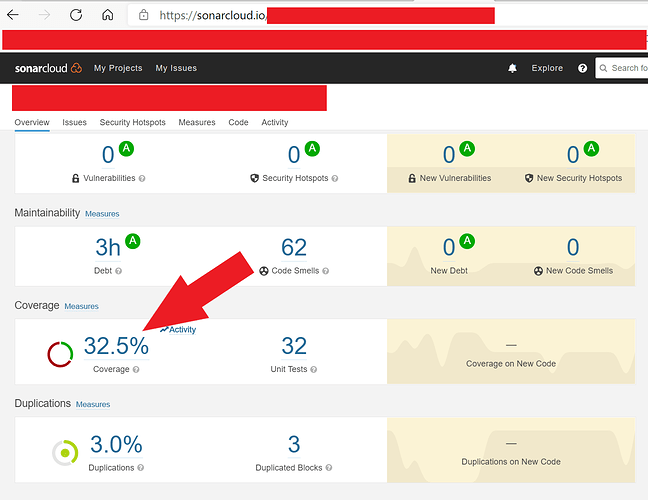This screenshot has width=648, height=500.
Task: Open the 0 Vulnerabilities count link
Action: click(x=108, y=155)
